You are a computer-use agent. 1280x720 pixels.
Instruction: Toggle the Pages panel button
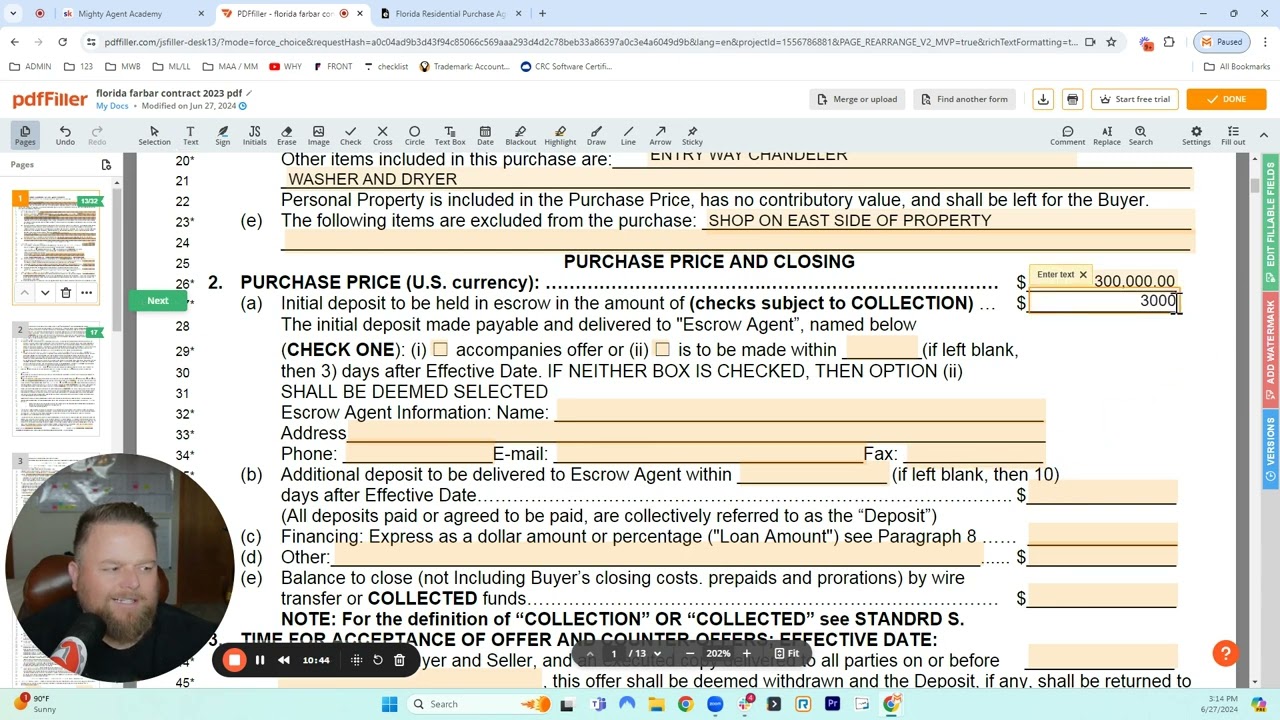[25, 135]
